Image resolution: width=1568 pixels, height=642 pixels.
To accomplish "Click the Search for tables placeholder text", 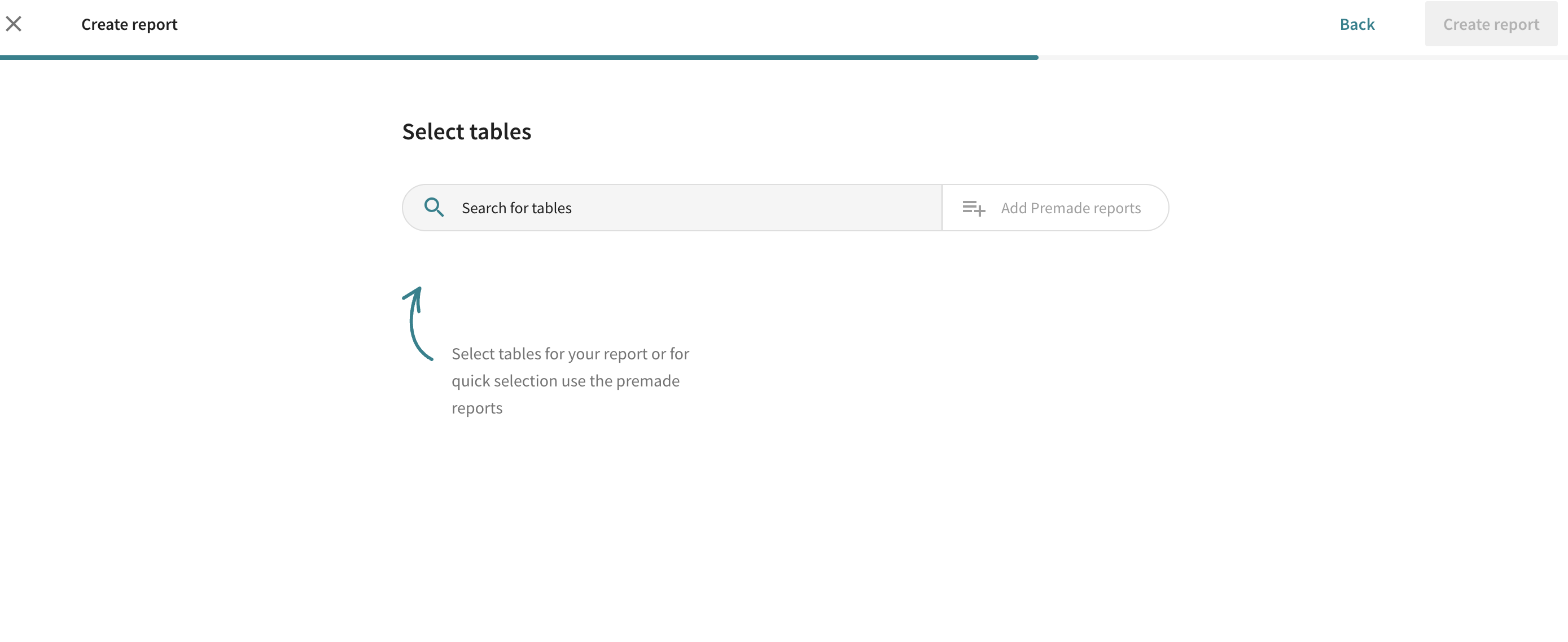I will 516,208.
